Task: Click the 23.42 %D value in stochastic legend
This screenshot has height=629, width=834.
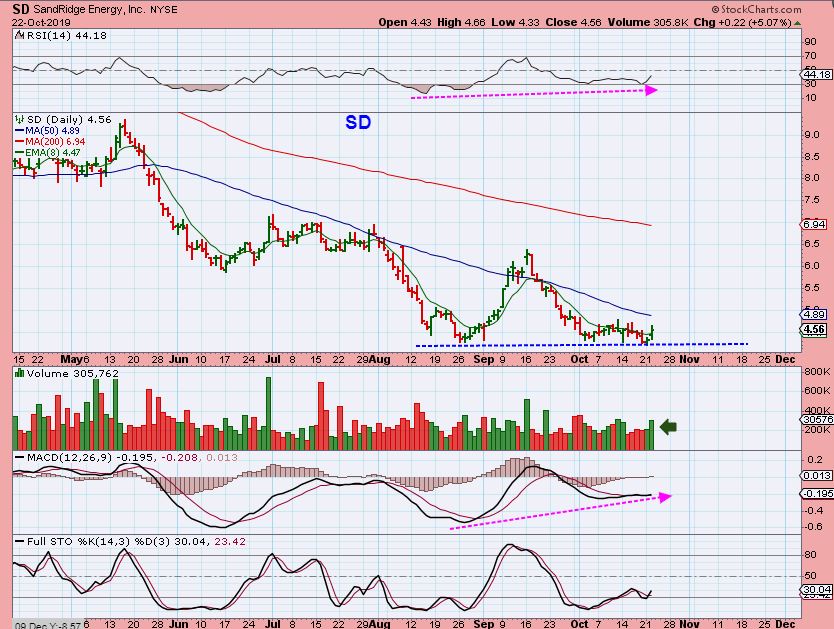Action: tap(230, 541)
